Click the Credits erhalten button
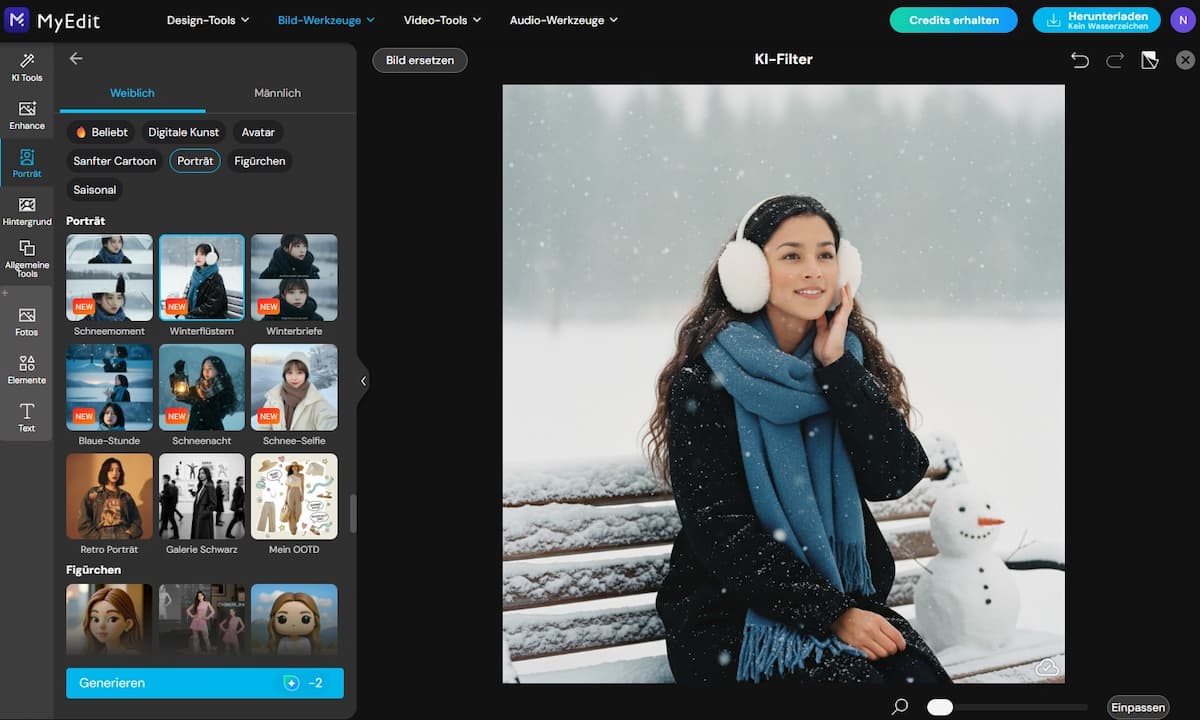Screen dimensions: 1200x720 tap(952, 19)
